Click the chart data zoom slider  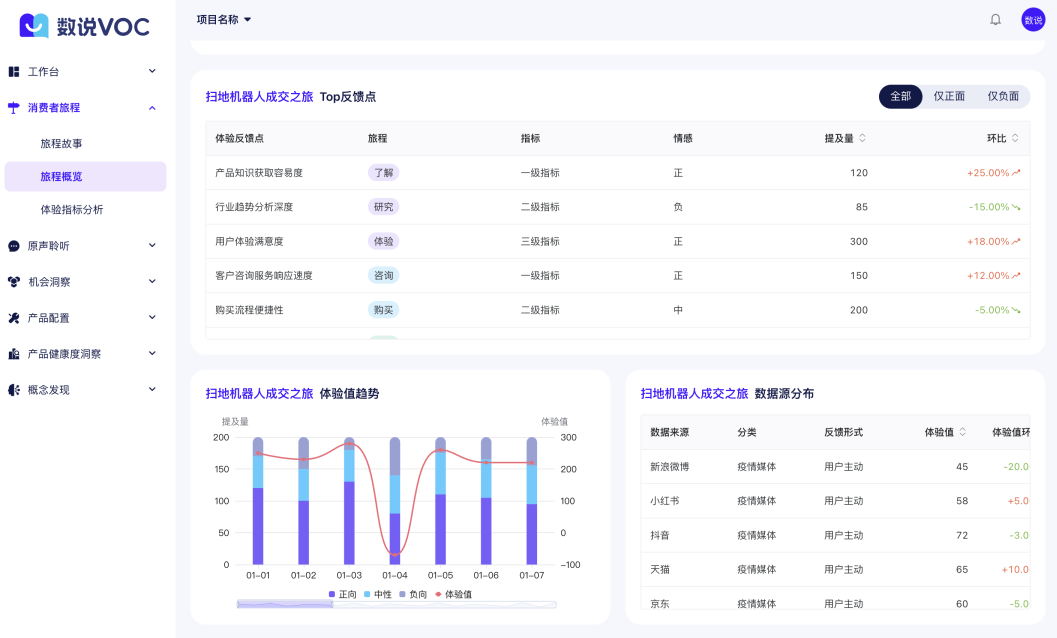pyautogui.click(x=396, y=605)
